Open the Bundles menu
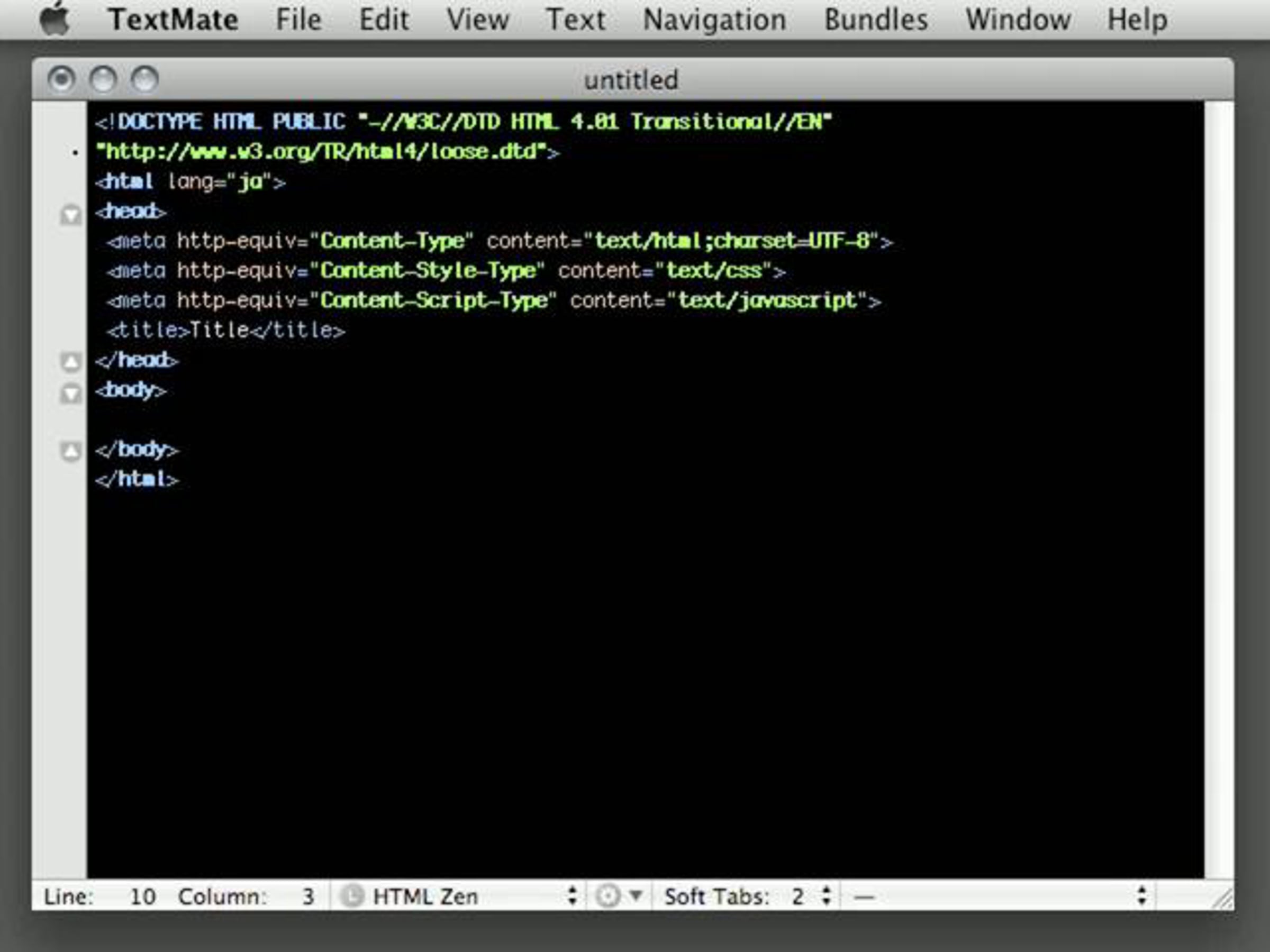 (876, 20)
